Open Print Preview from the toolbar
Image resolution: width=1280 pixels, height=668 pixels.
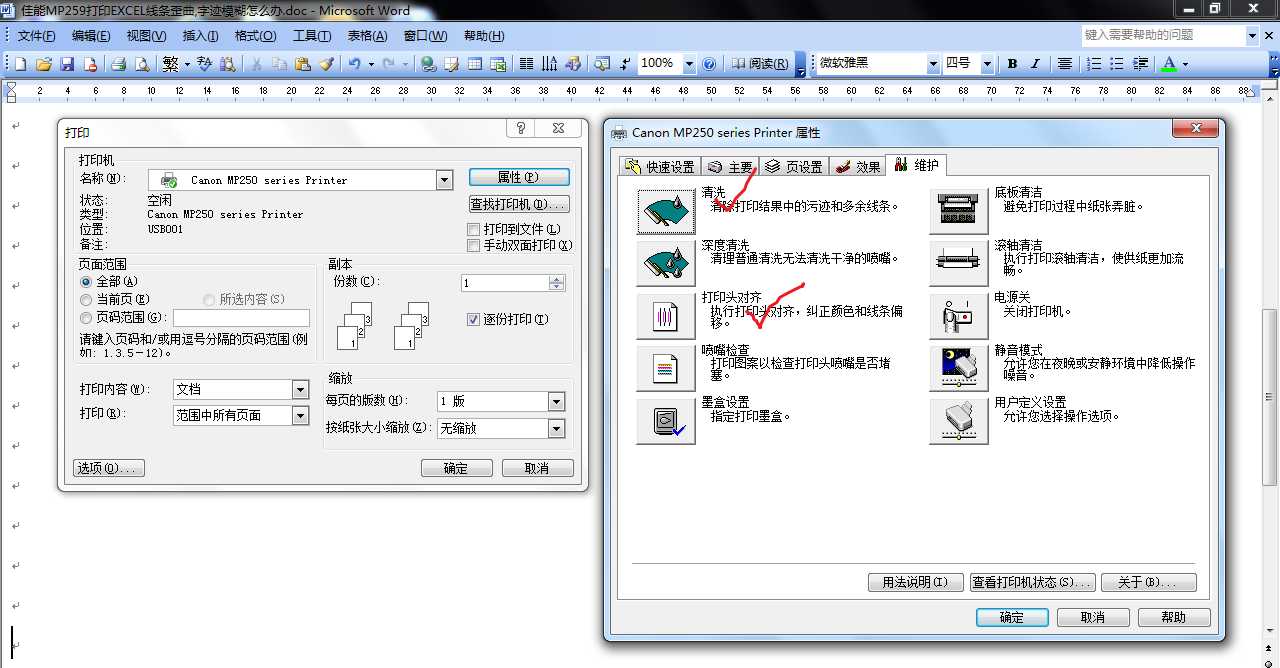[x=141, y=64]
